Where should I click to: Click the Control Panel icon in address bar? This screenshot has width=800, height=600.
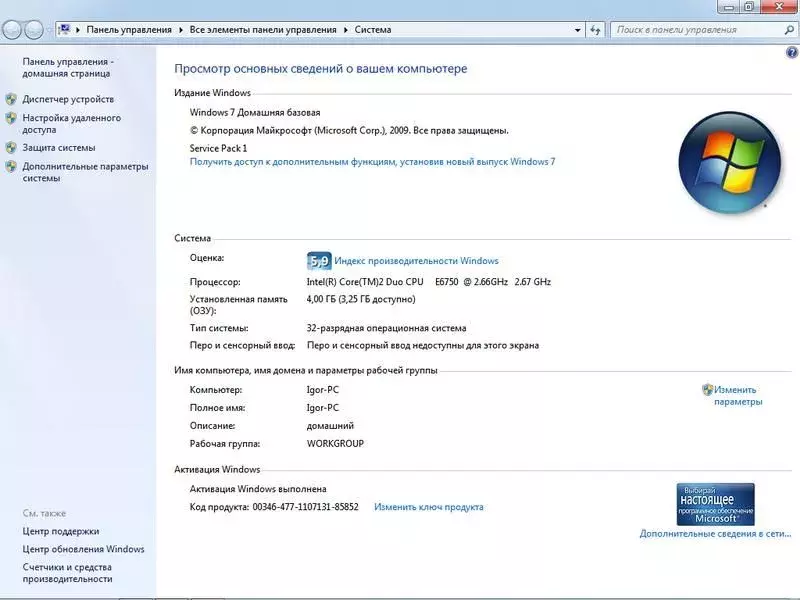(x=65, y=29)
